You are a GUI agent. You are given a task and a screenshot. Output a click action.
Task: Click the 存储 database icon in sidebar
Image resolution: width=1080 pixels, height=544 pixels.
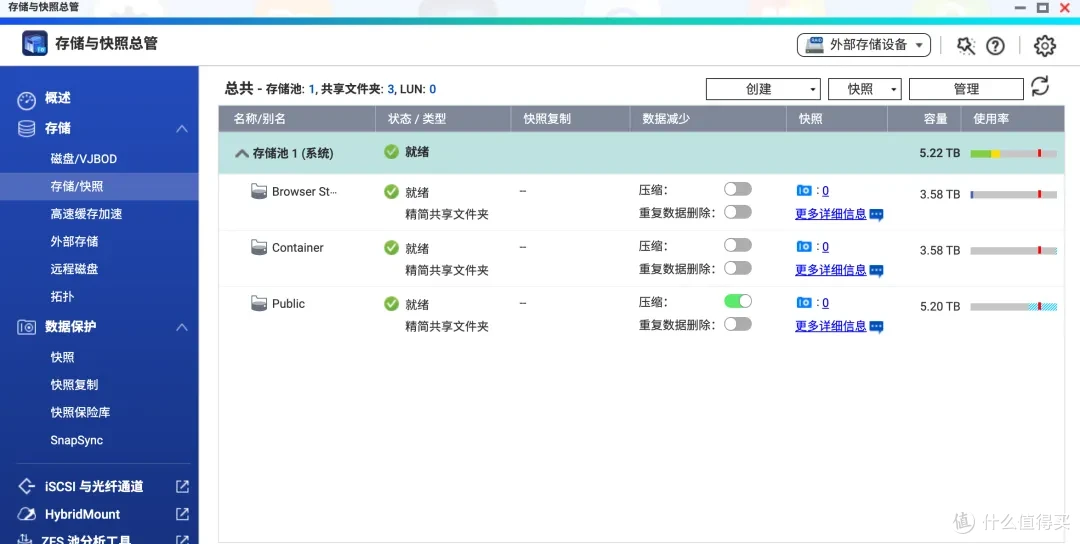pyautogui.click(x=26, y=129)
